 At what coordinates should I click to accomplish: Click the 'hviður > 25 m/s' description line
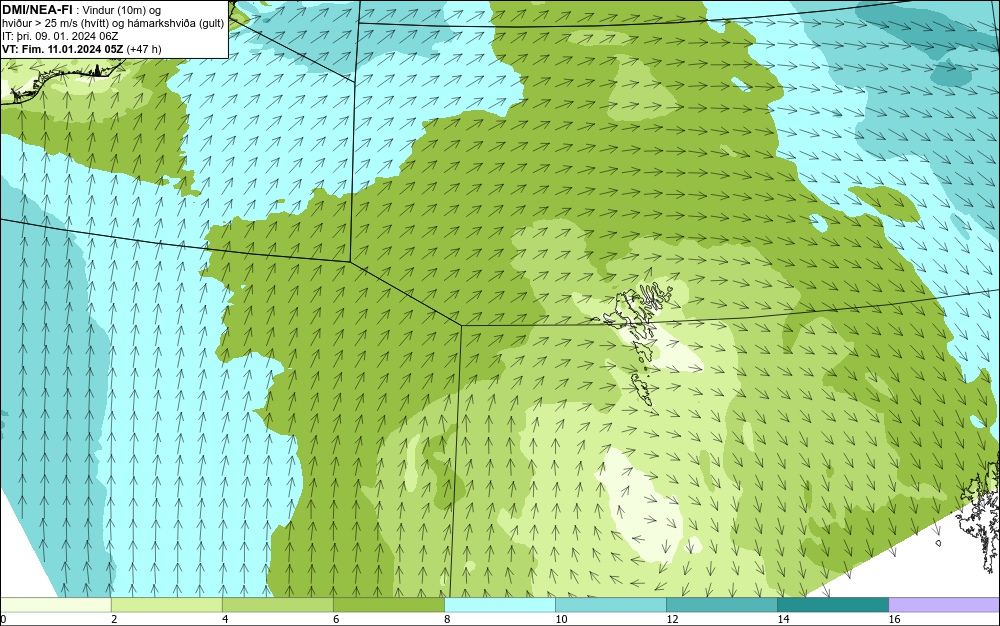[x=113, y=23]
